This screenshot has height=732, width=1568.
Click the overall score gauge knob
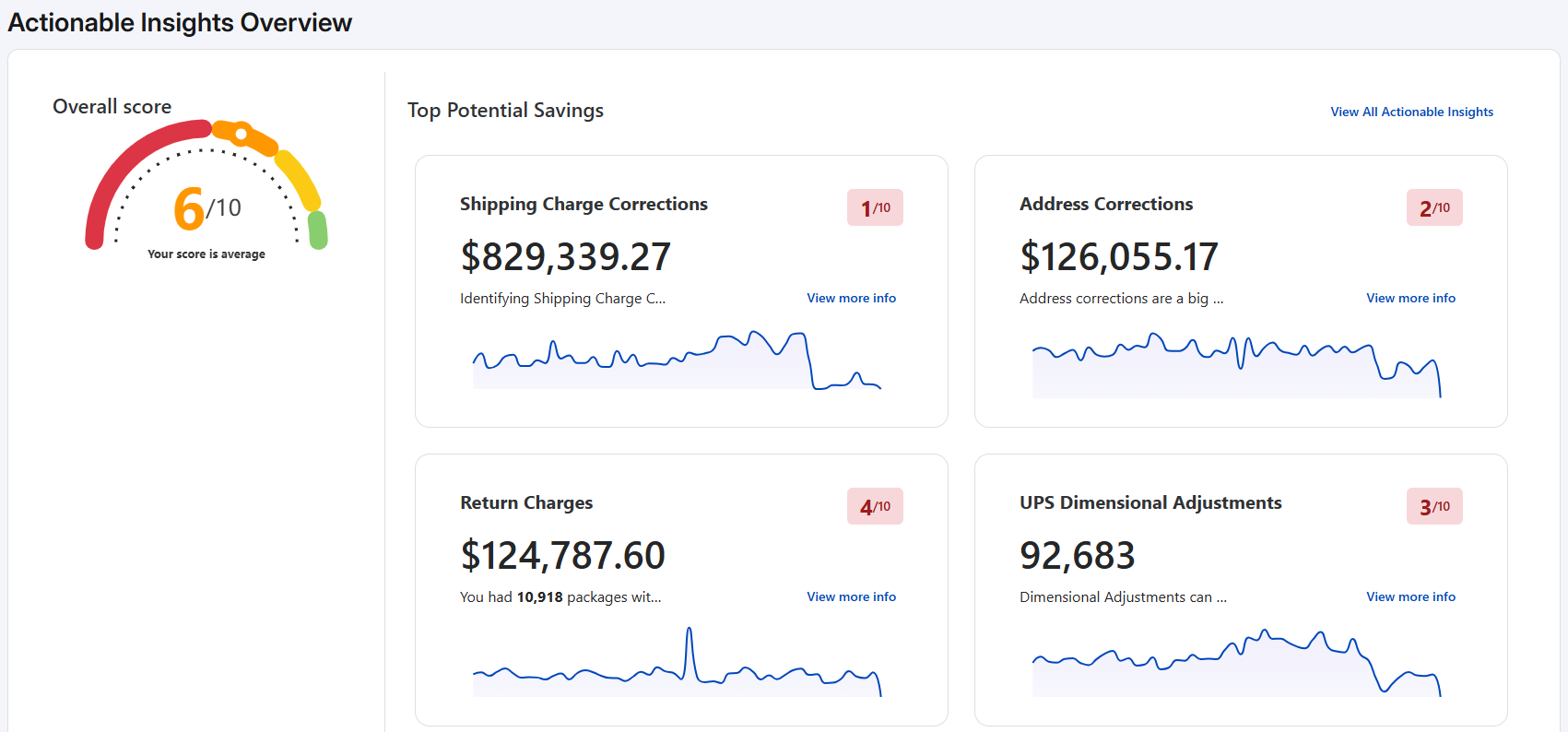pos(242,135)
